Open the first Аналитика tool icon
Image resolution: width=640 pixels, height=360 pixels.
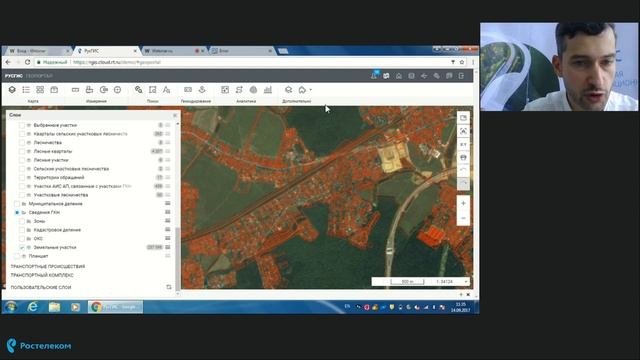[x=225, y=90]
